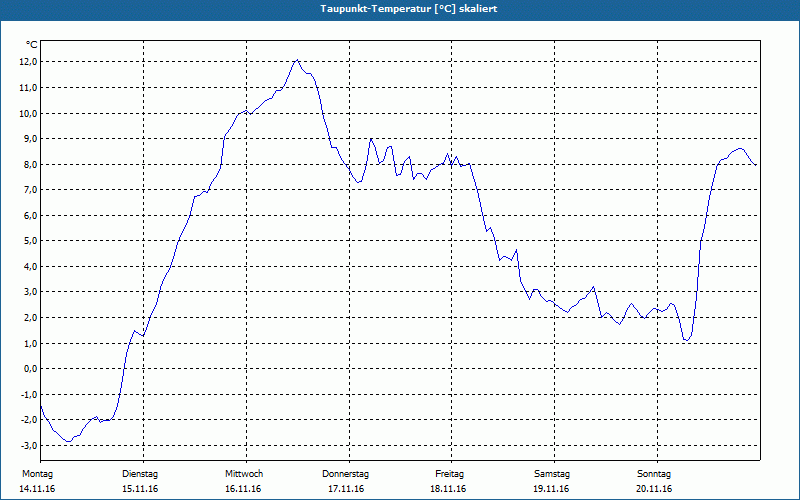Click the 7,0 axis value
The height and width of the screenshot is (500, 800).
click(x=30, y=190)
